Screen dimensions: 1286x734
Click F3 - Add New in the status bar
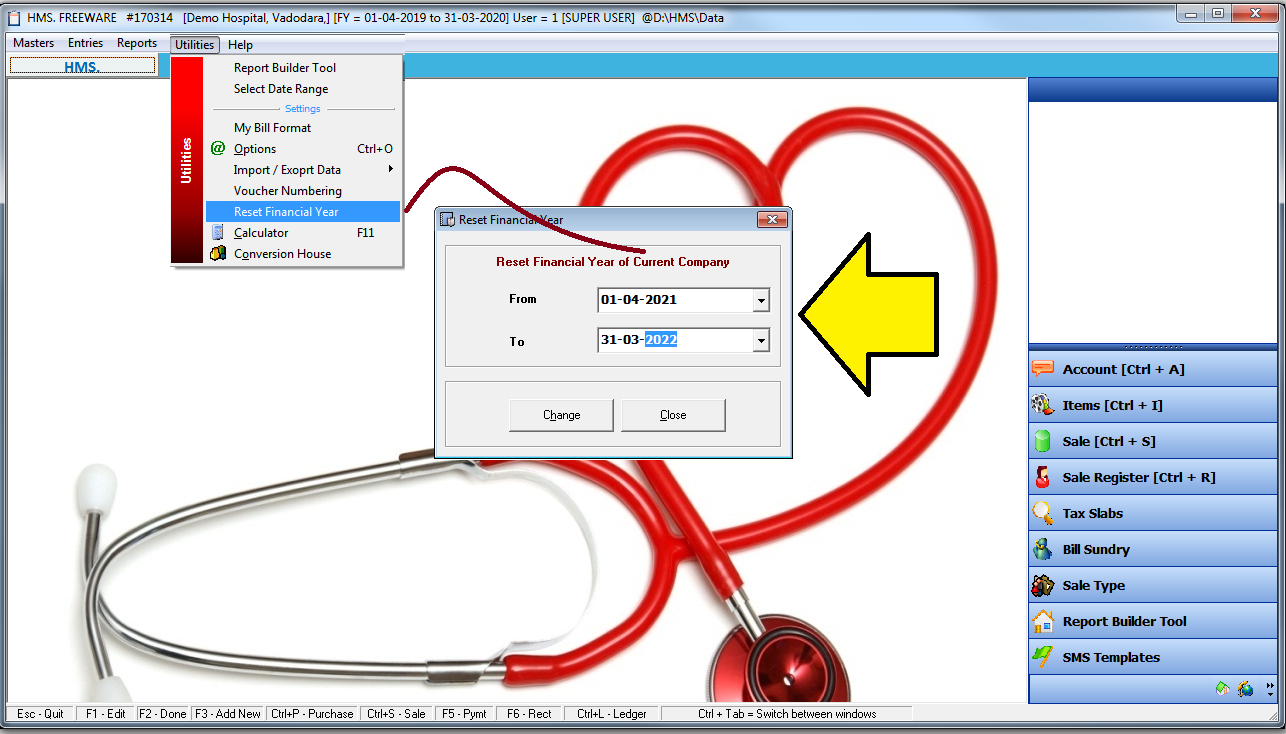point(227,713)
